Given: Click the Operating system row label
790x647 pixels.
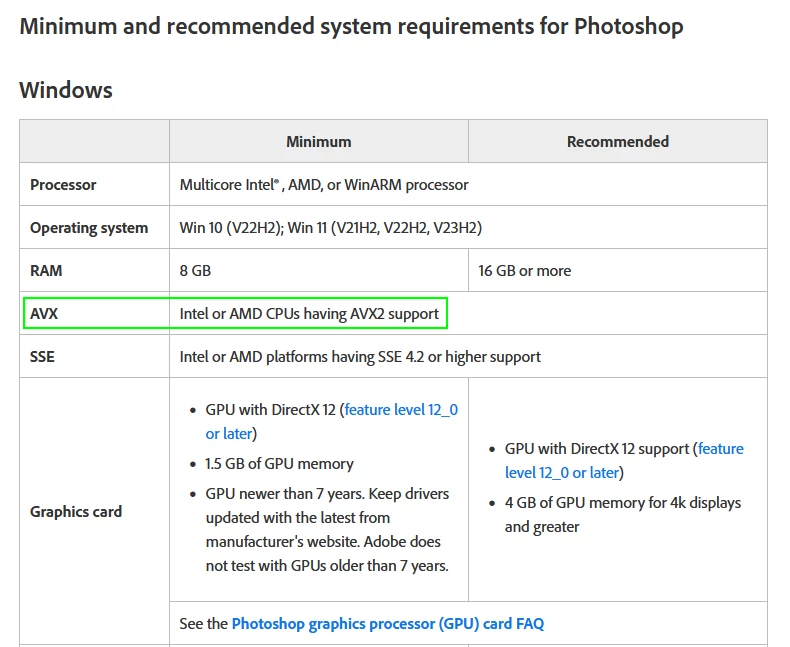Looking at the screenshot, I should 89,228.
